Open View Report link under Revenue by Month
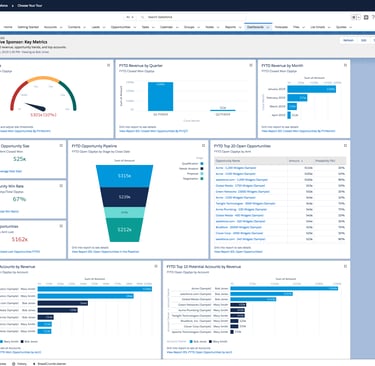 pos(298,131)
